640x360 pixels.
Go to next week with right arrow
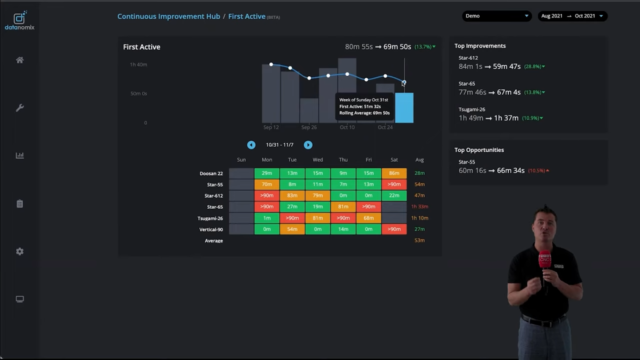(308, 145)
